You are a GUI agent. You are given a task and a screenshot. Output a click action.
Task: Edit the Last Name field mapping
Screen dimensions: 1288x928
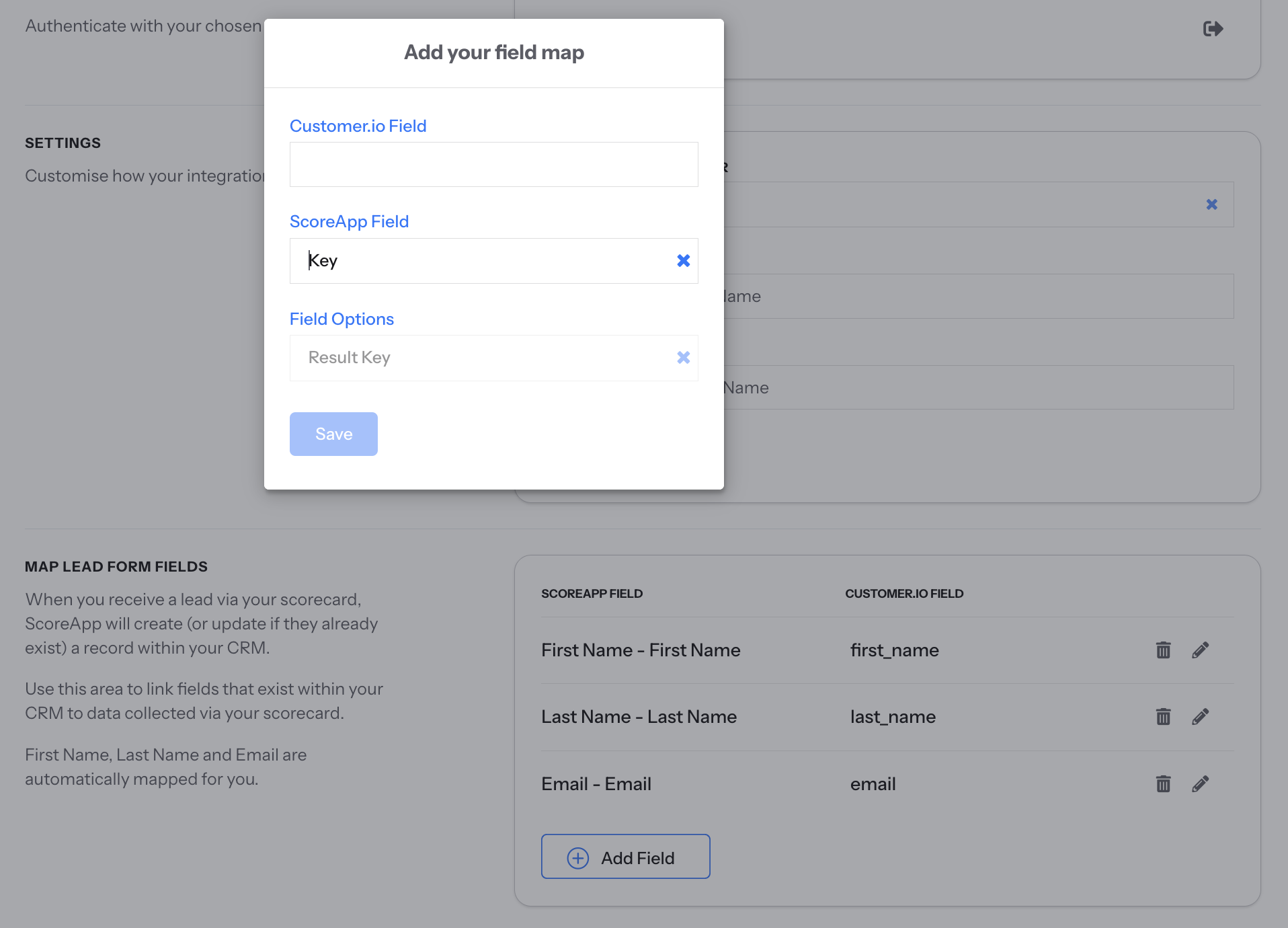(1201, 717)
